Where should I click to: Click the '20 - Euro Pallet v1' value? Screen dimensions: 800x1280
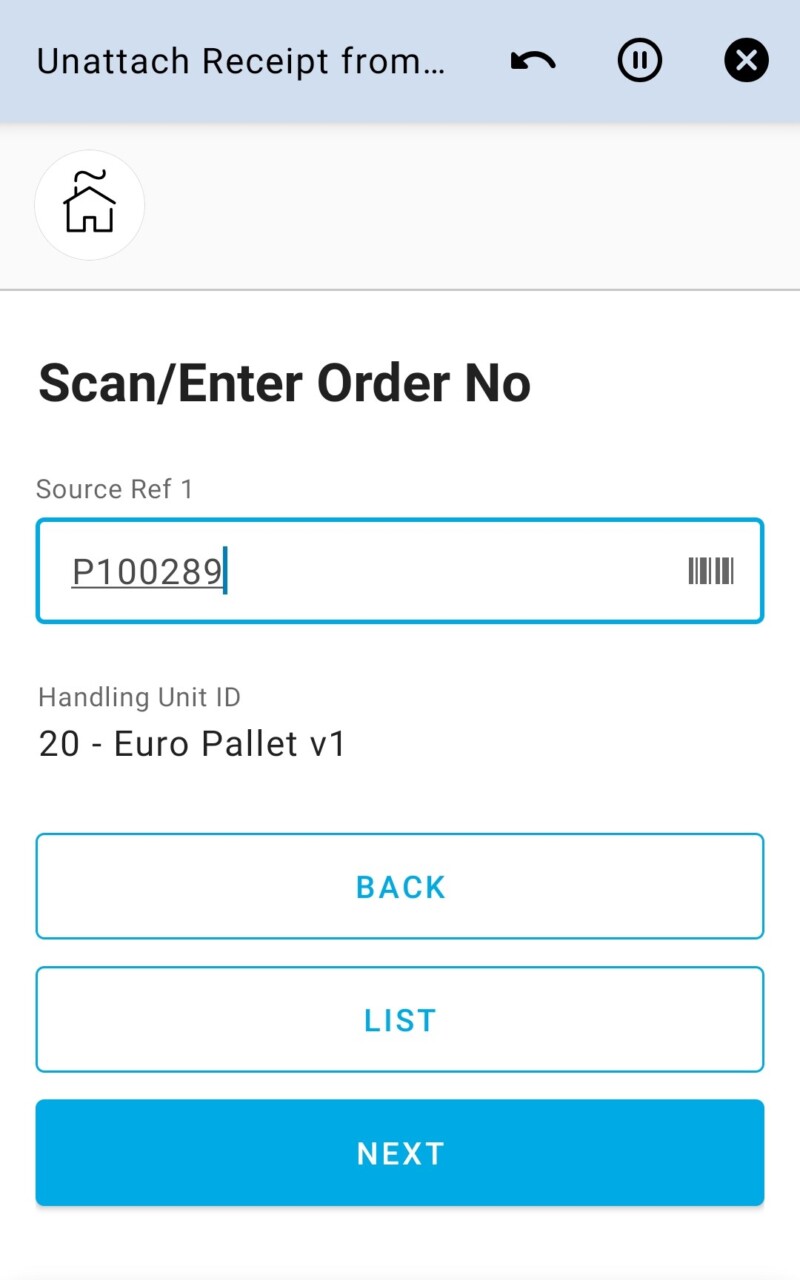coord(192,744)
